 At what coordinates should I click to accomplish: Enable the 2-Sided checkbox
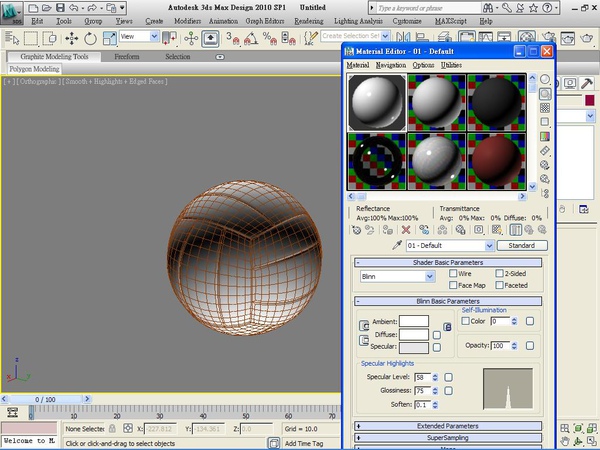[x=499, y=273]
